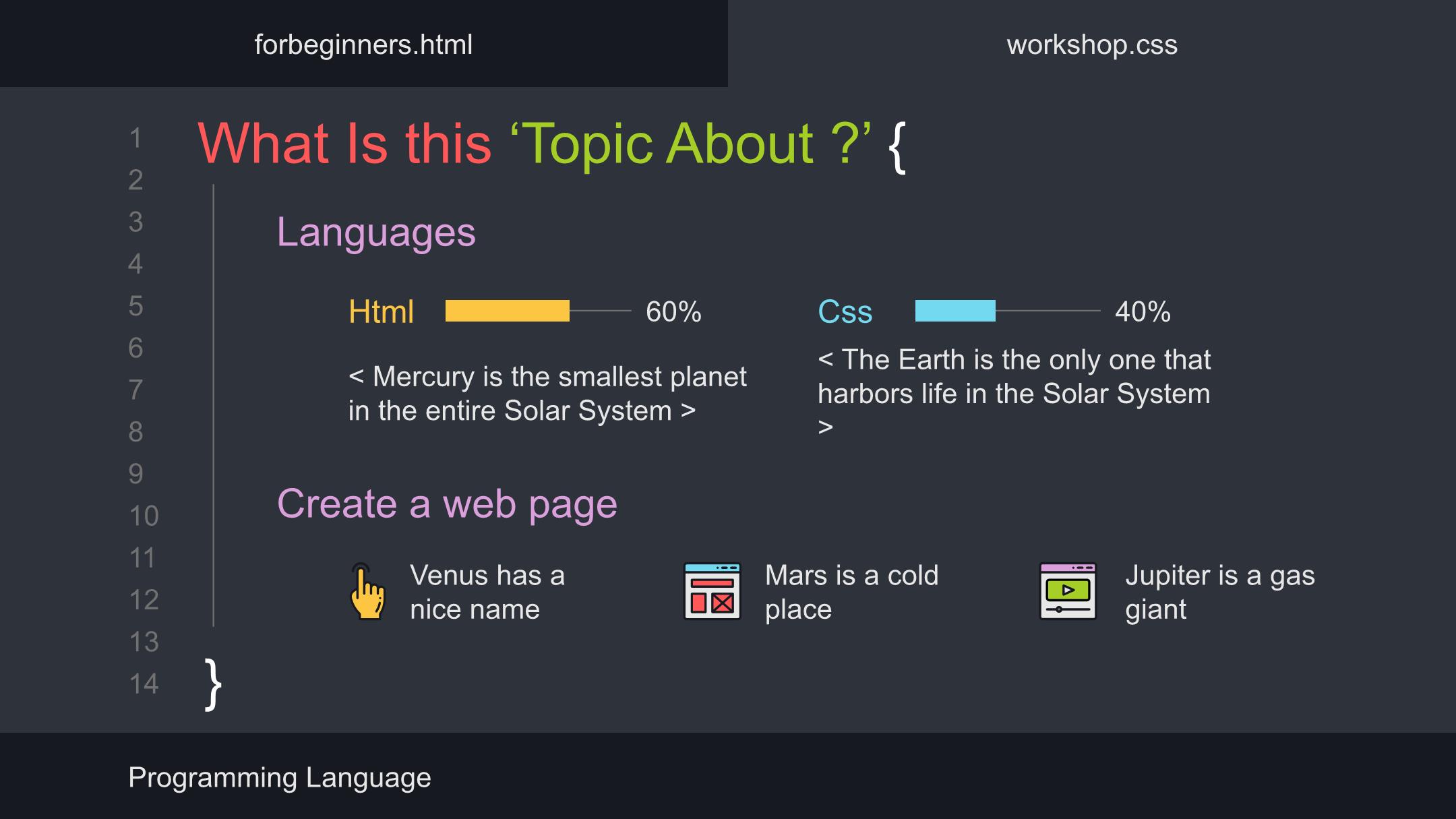Click the Programming Language footer text
Image resolution: width=1456 pixels, height=819 pixels.
tap(280, 778)
